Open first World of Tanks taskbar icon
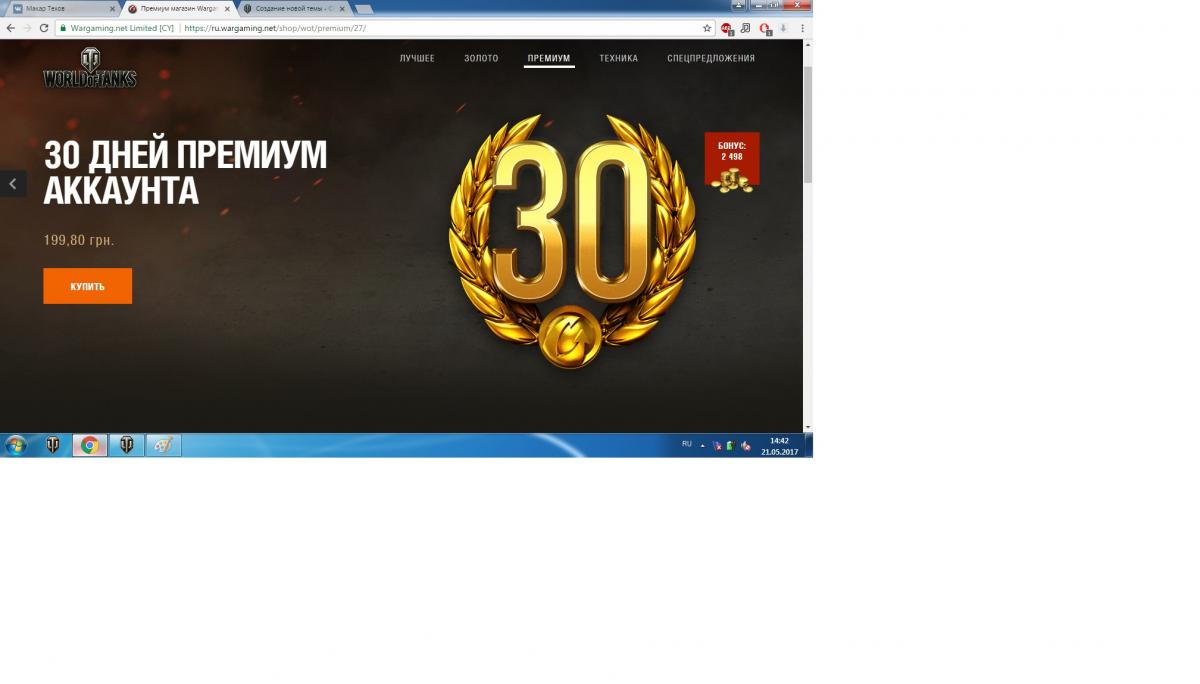The height and width of the screenshot is (684, 1200). [x=52, y=445]
